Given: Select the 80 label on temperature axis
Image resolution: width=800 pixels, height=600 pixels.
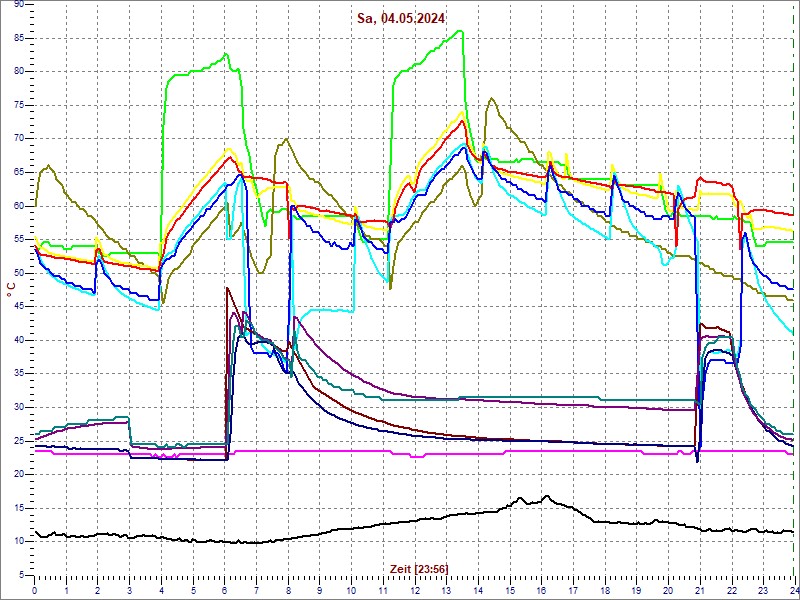Looking at the screenshot, I should [19, 72].
